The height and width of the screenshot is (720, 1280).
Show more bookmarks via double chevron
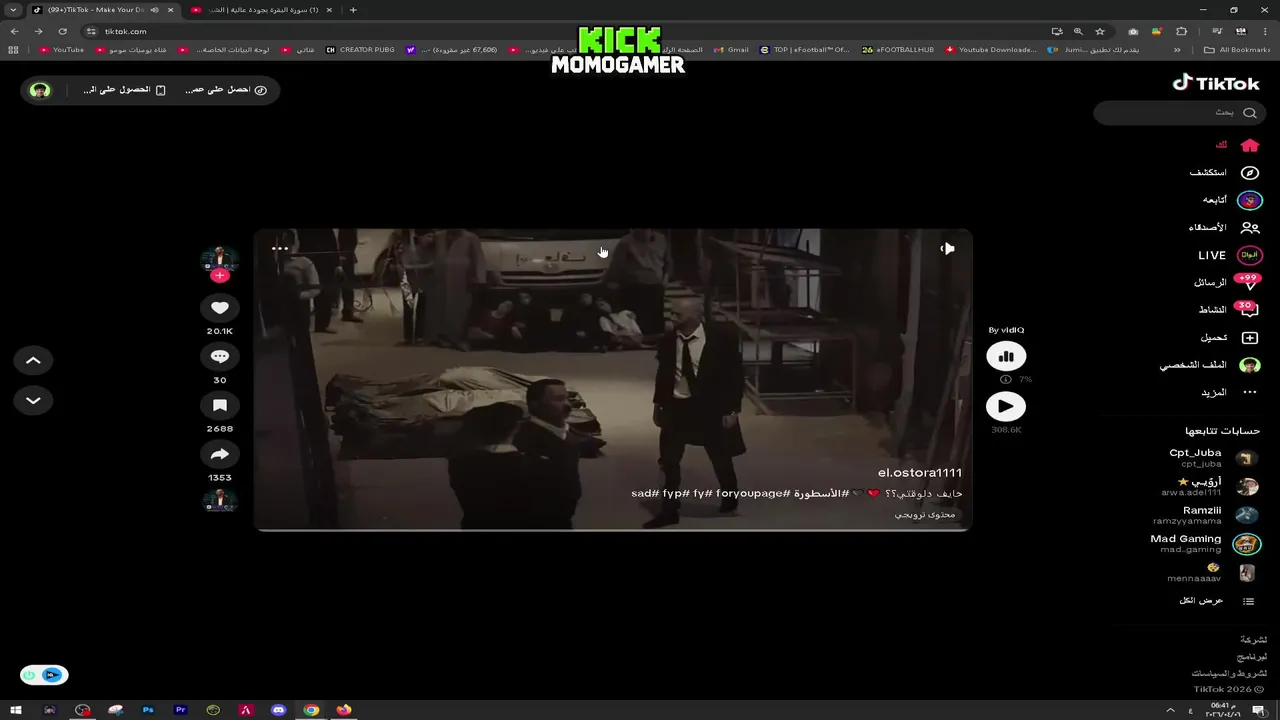1177,50
